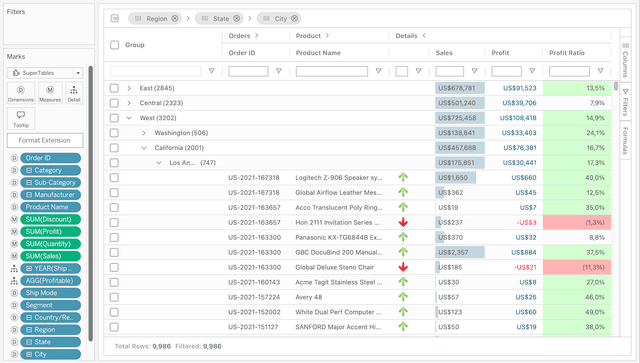Open the Dimensions marks card
The image size is (640, 363).
point(20,93)
